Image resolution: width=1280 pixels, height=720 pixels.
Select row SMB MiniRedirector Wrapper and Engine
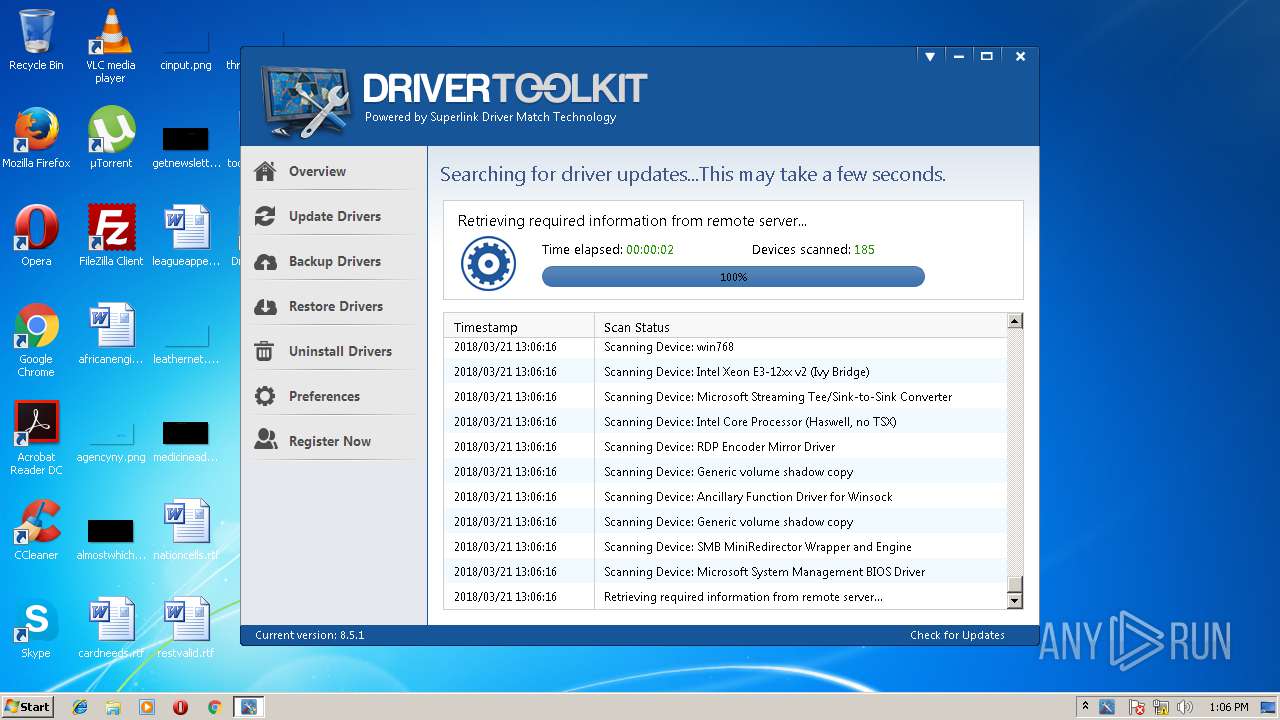(x=725, y=547)
